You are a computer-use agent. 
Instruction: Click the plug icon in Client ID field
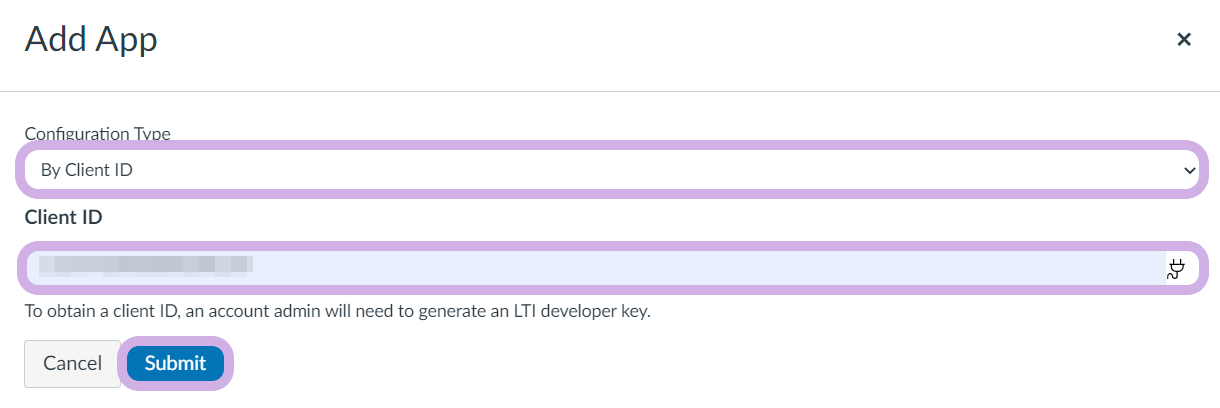1176,267
